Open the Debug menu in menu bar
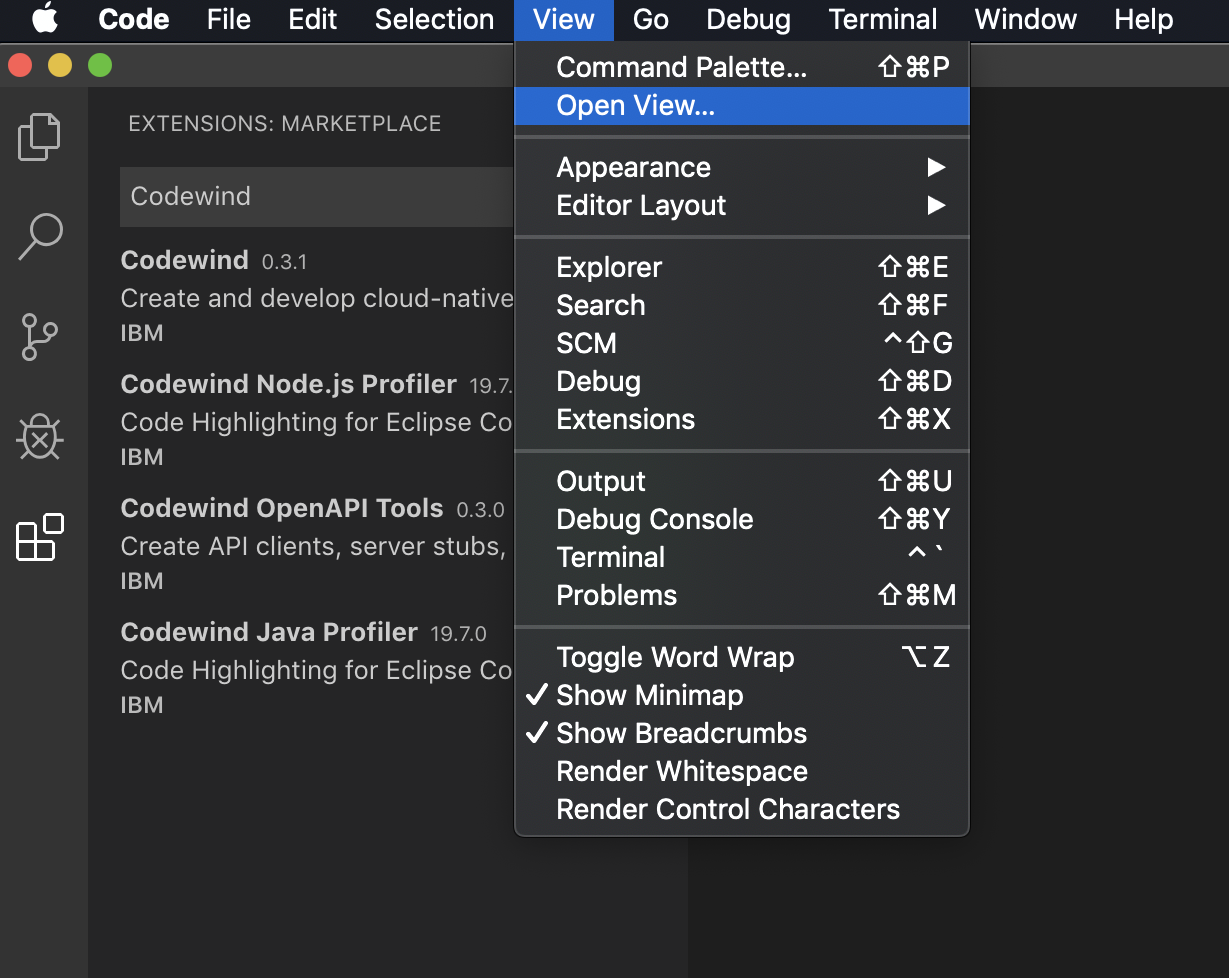1229x978 pixels. [x=748, y=19]
